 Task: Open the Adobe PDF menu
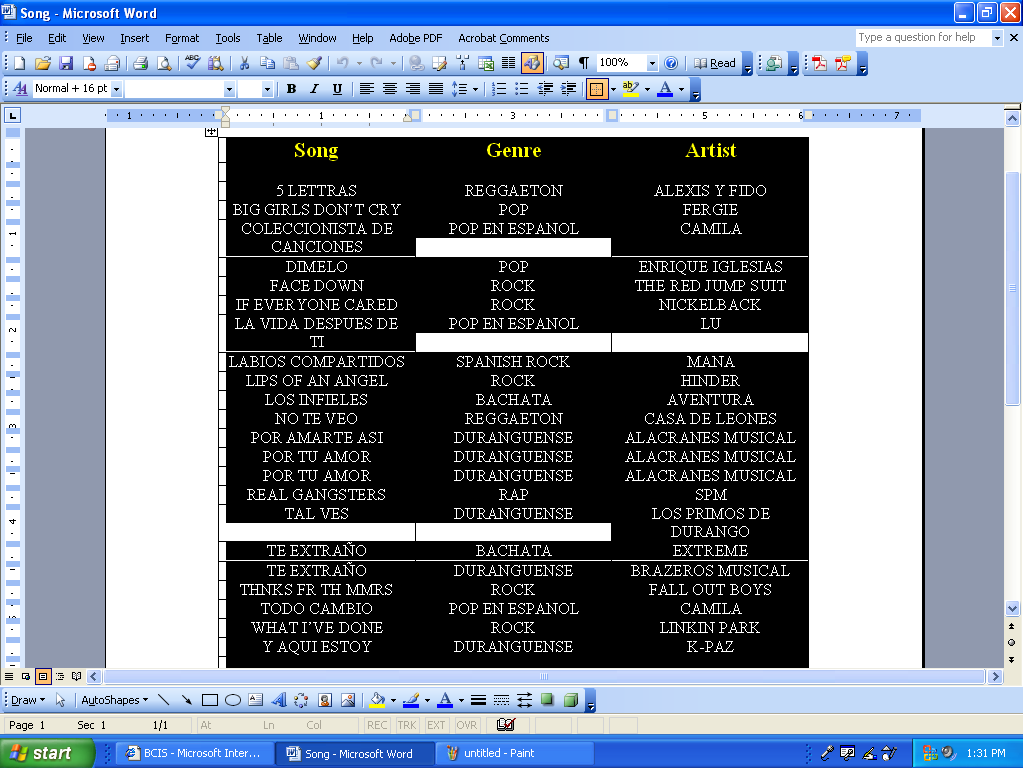(415, 38)
